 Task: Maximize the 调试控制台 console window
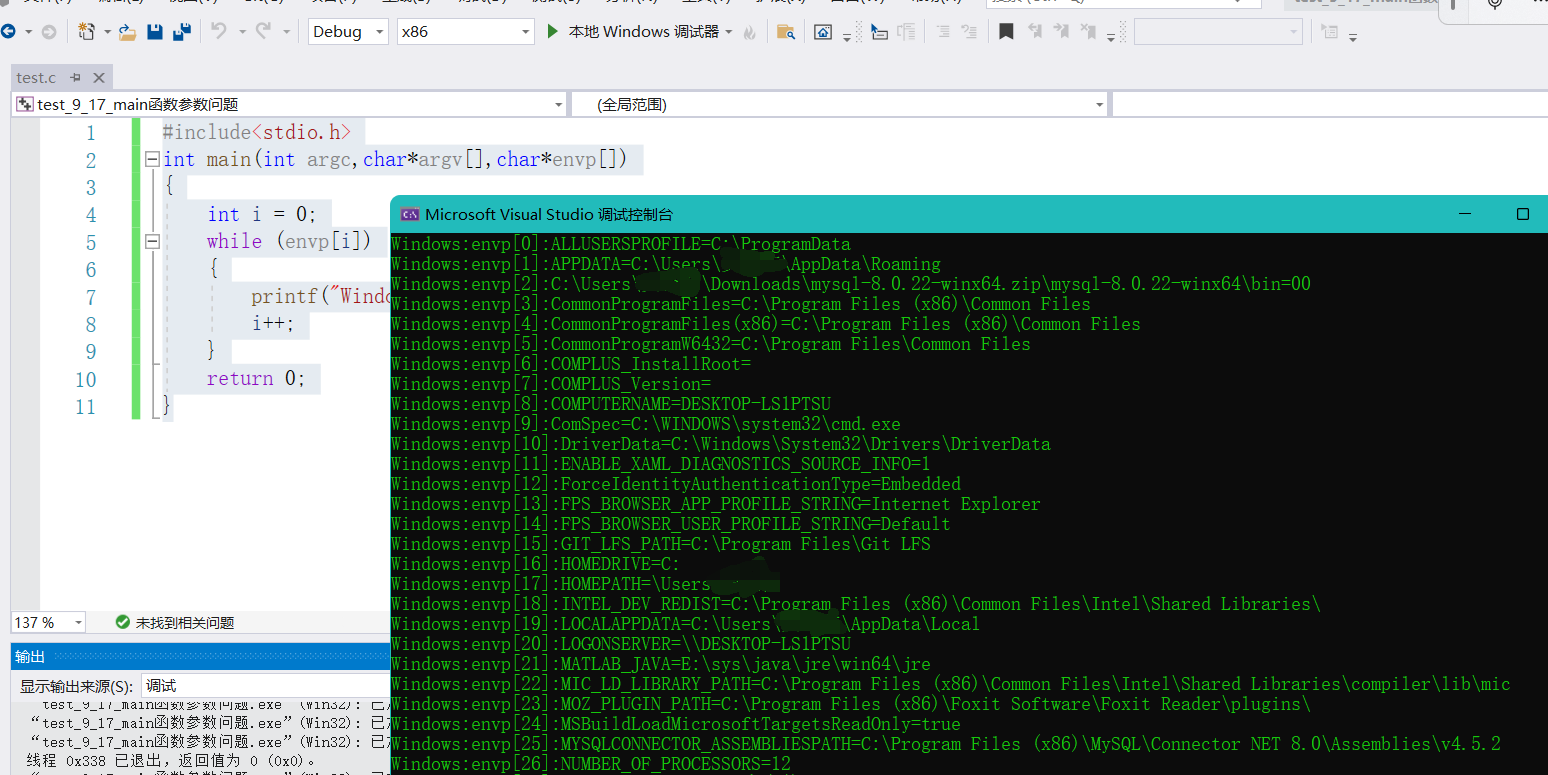1523,214
